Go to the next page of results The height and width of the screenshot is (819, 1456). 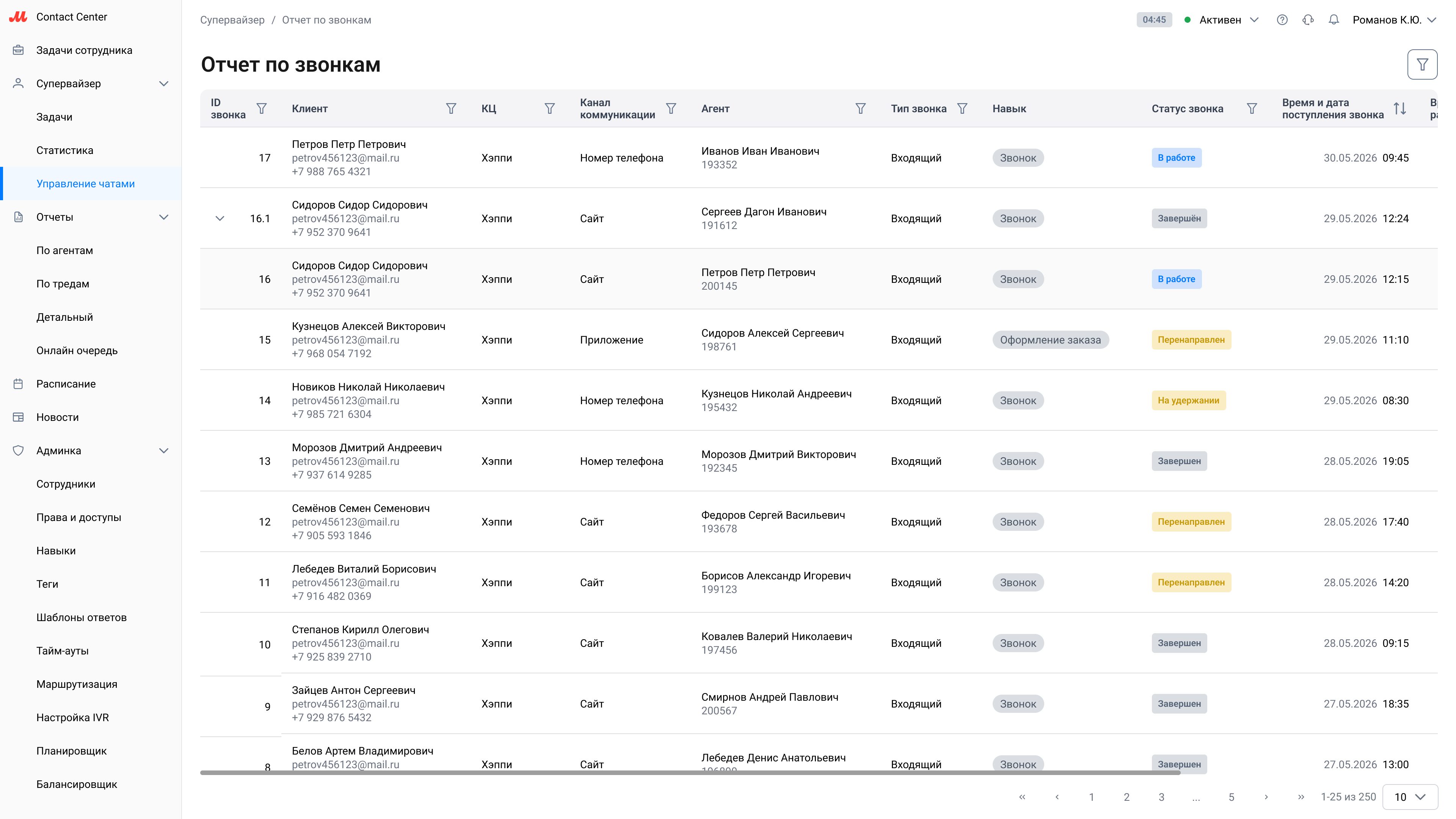pyautogui.click(x=1266, y=797)
